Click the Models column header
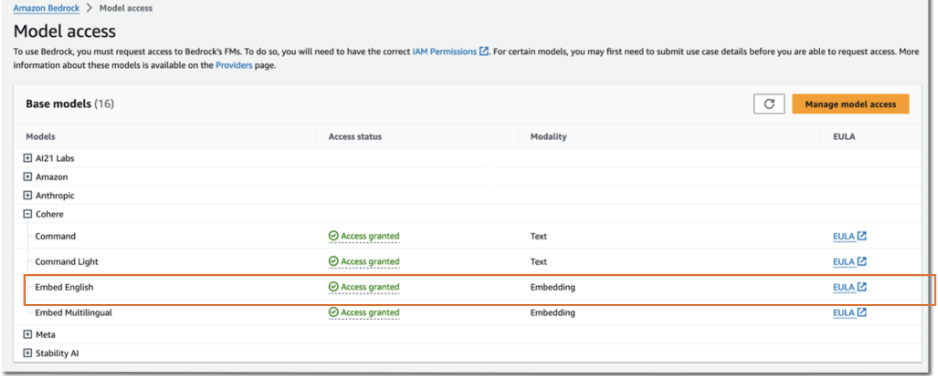 pyautogui.click(x=41, y=137)
